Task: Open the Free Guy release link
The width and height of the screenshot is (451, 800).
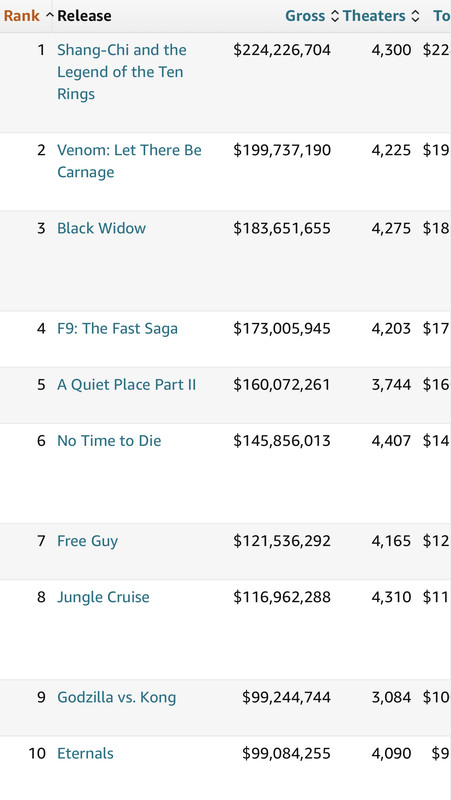Action: (88, 541)
